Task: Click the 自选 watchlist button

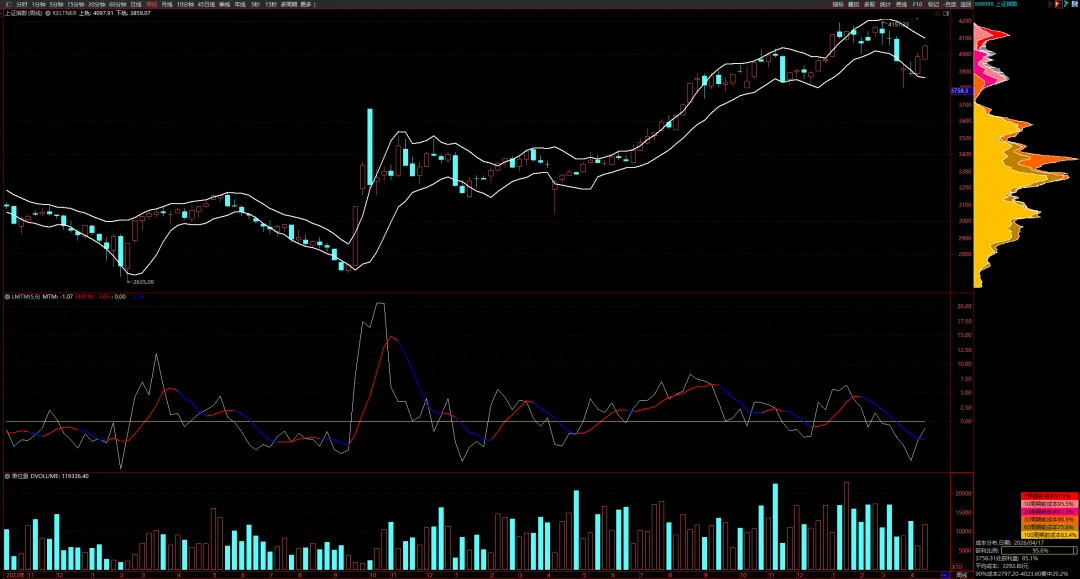Action: coord(950,4)
